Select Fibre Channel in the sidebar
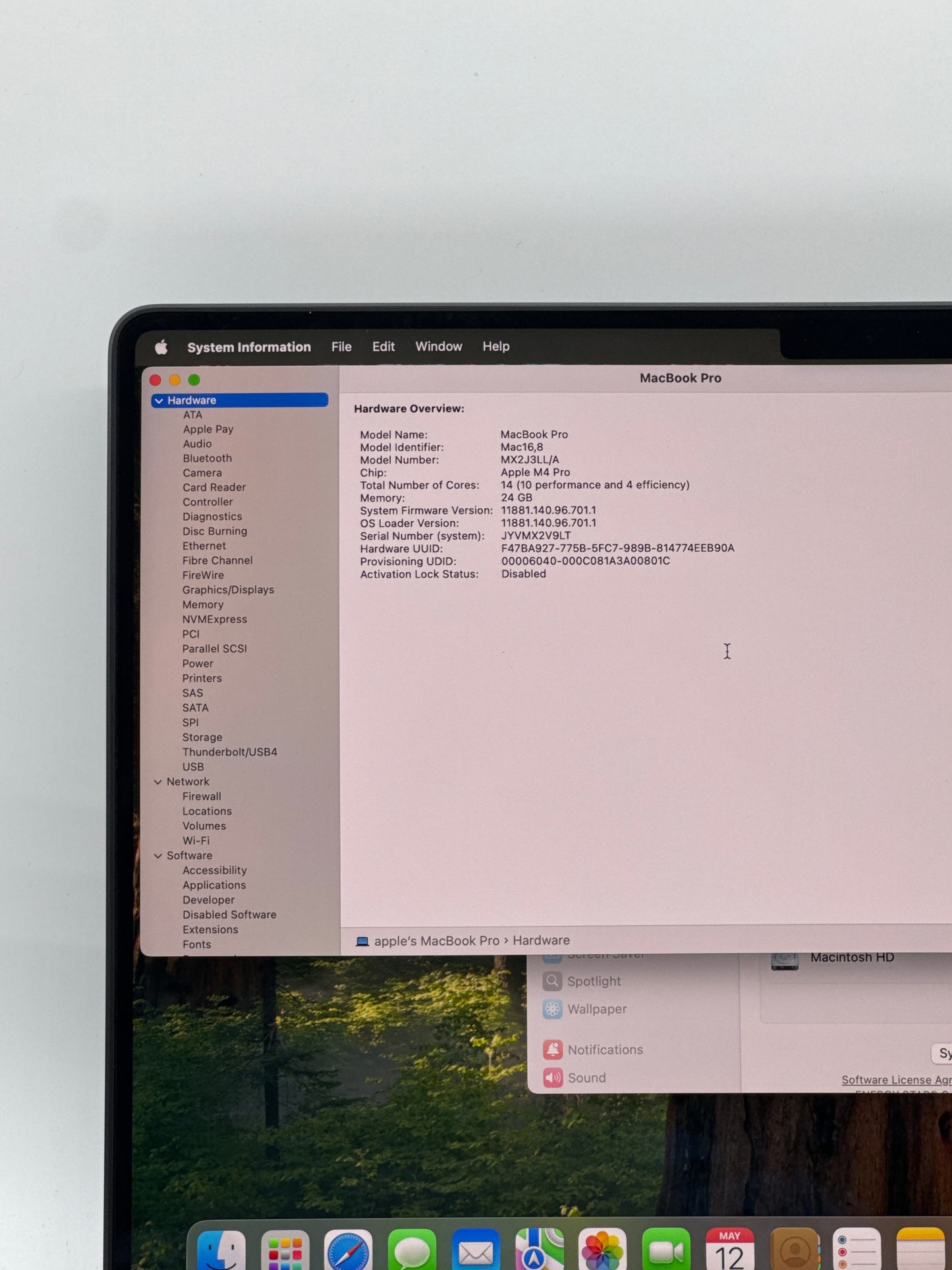 tap(217, 561)
